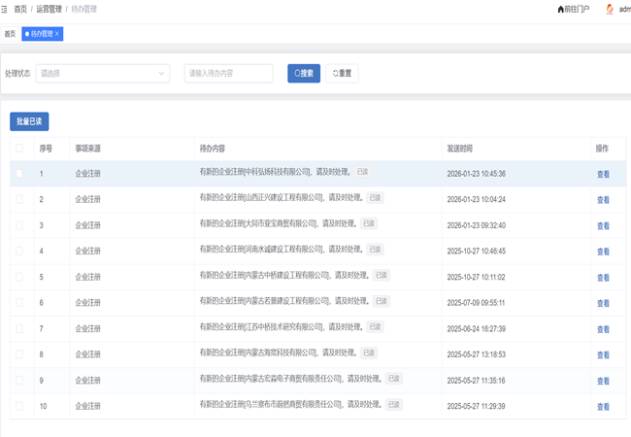
Task: Select the 待办管理 tab
Action: 40,33
